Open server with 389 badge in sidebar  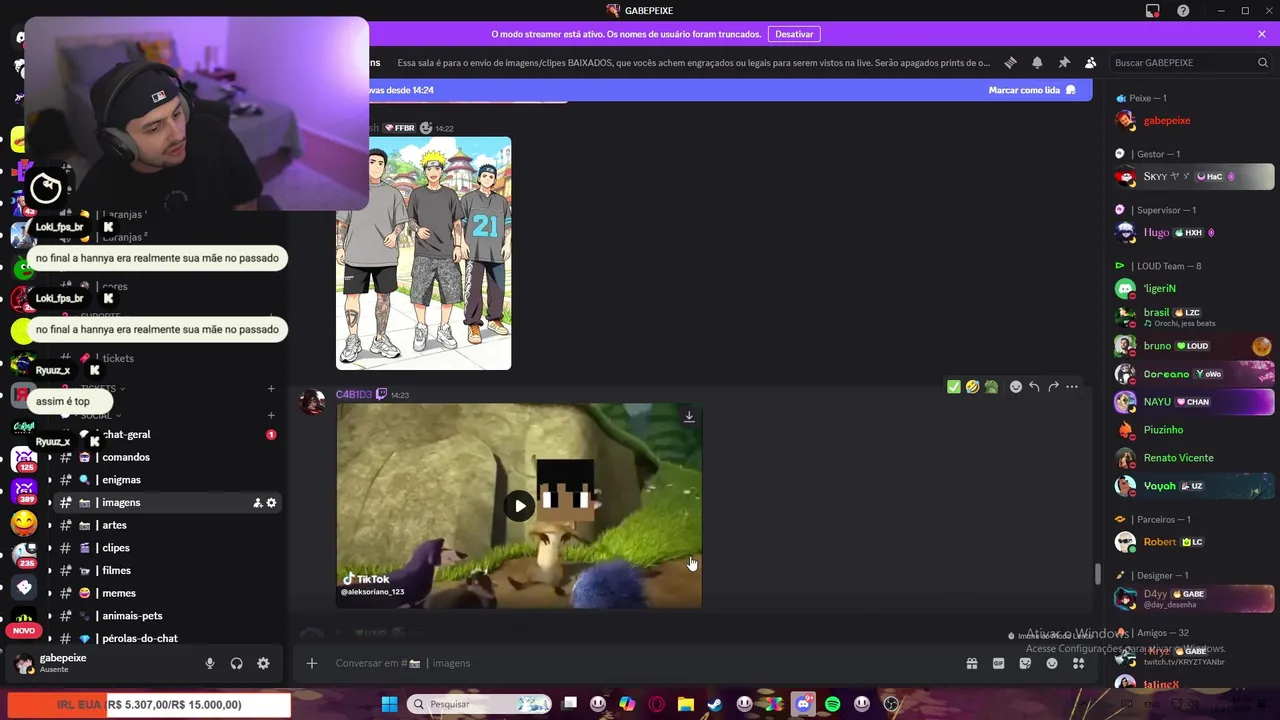click(24, 490)
